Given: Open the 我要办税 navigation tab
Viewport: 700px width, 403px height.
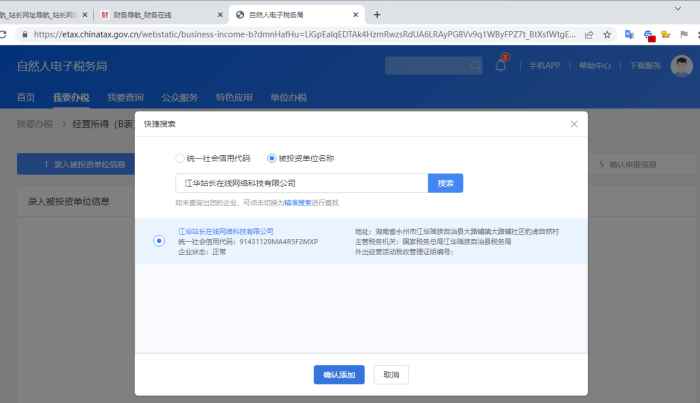Looking at the screenshot, I should click(71, 98).
